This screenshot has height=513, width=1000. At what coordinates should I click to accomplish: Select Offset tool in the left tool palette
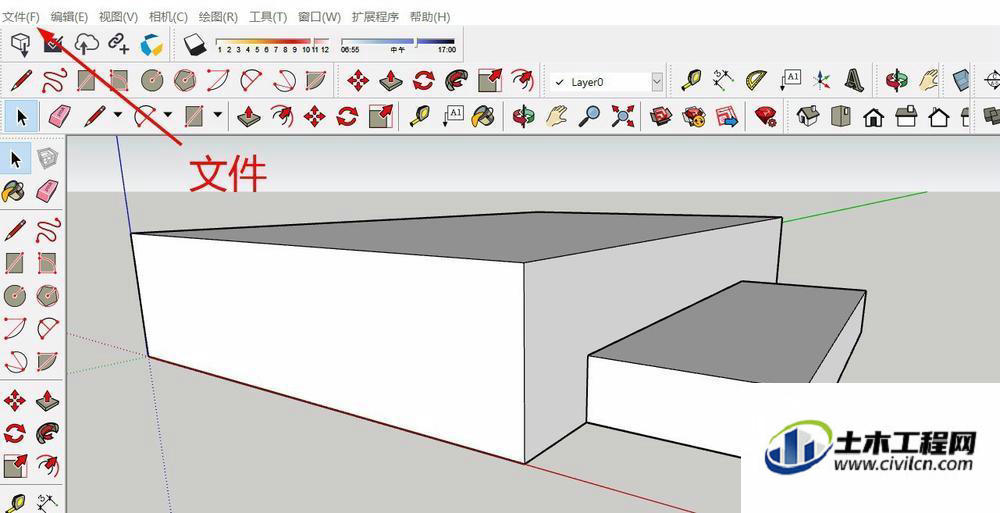(x=47, y=465)
